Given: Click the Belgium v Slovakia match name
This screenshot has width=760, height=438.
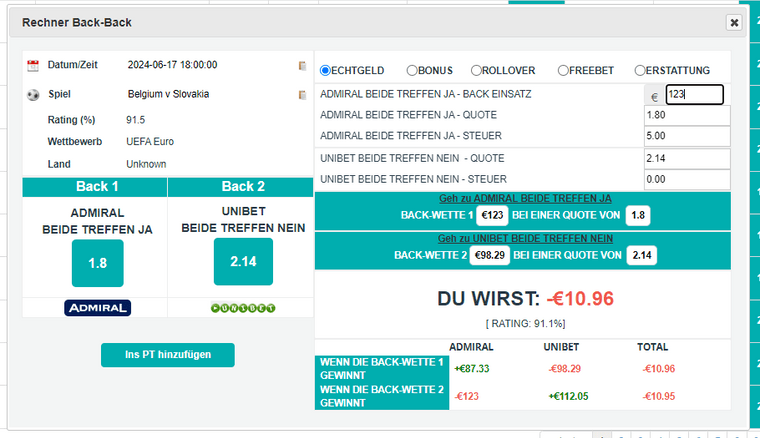Looking at the screenshot, I should pos(168,94).
